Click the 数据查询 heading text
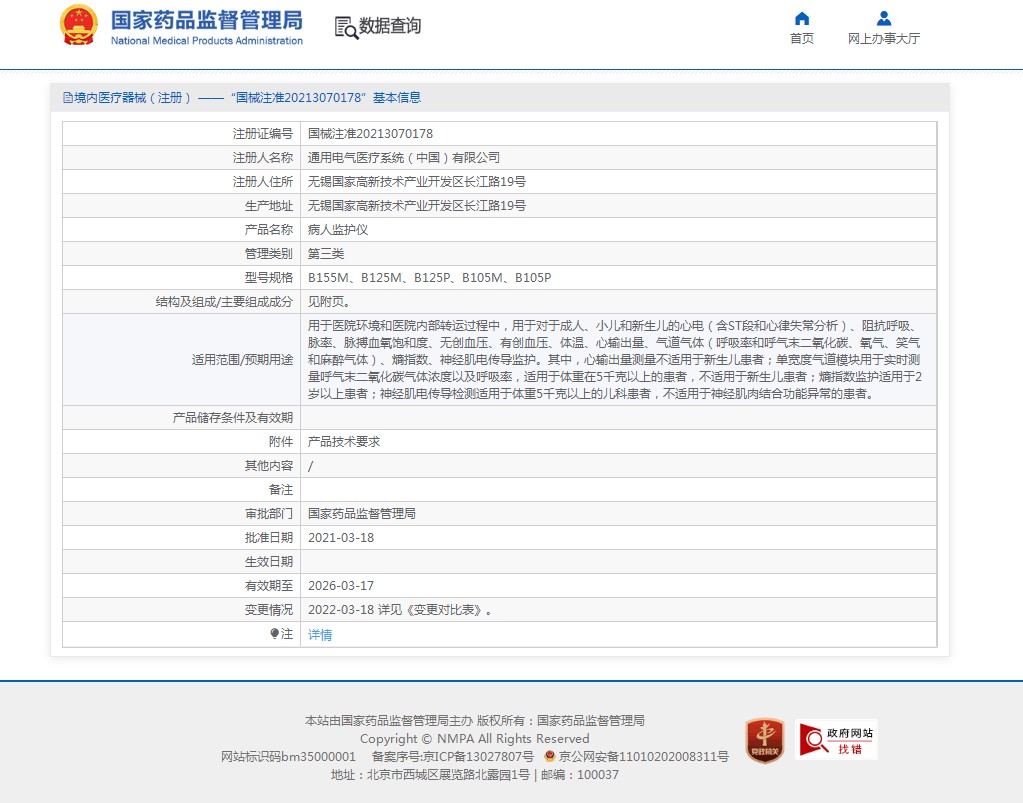 click(x=390, y=27)
